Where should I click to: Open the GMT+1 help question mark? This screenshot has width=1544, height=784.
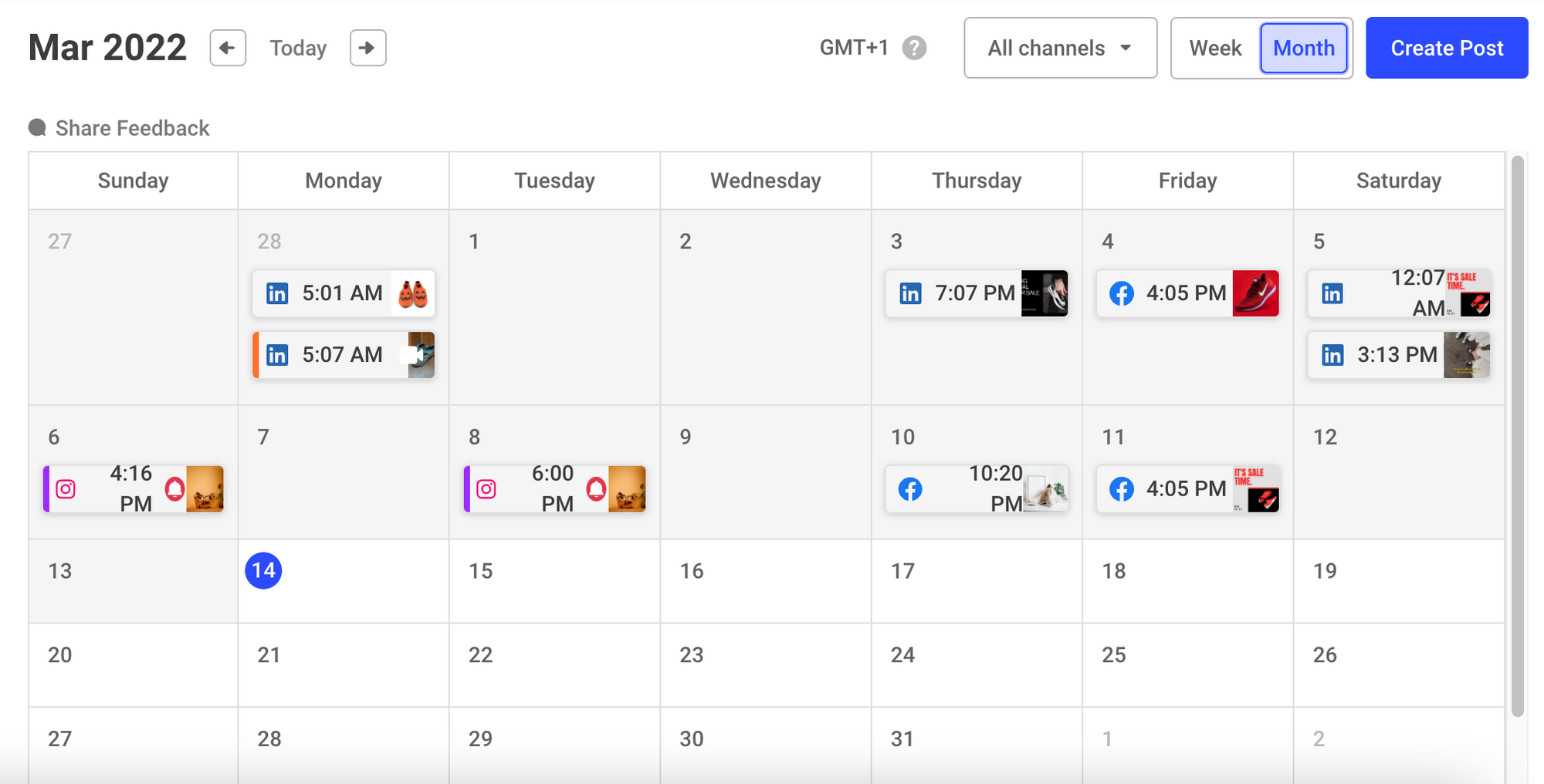click(x=913, y=48)
